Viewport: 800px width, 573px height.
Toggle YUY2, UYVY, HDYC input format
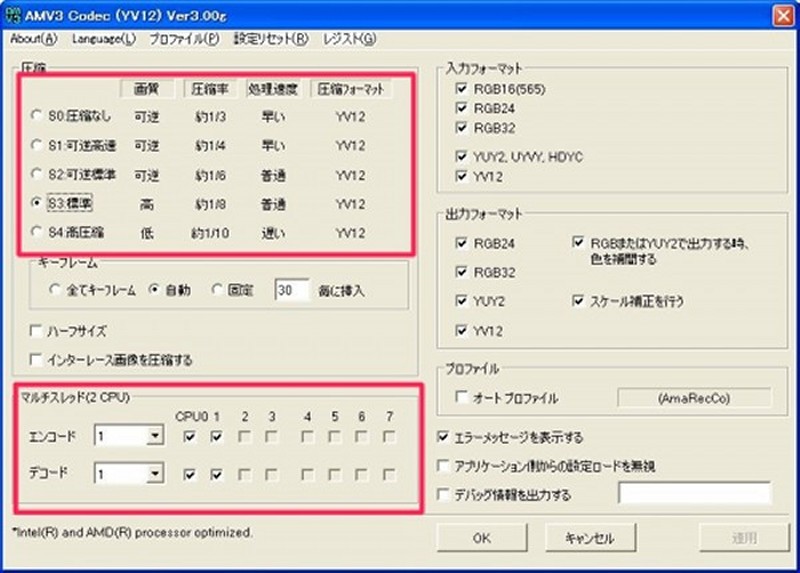[x=461, y=157]
